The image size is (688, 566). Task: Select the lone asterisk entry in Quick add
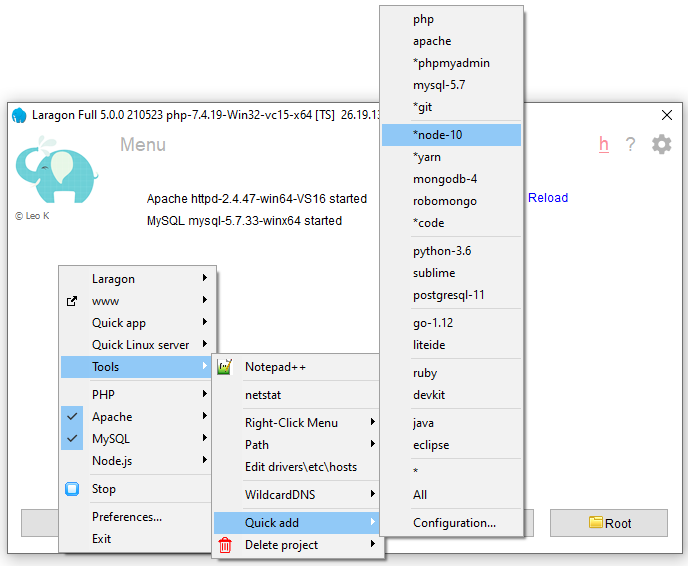(x=452, y=472)
